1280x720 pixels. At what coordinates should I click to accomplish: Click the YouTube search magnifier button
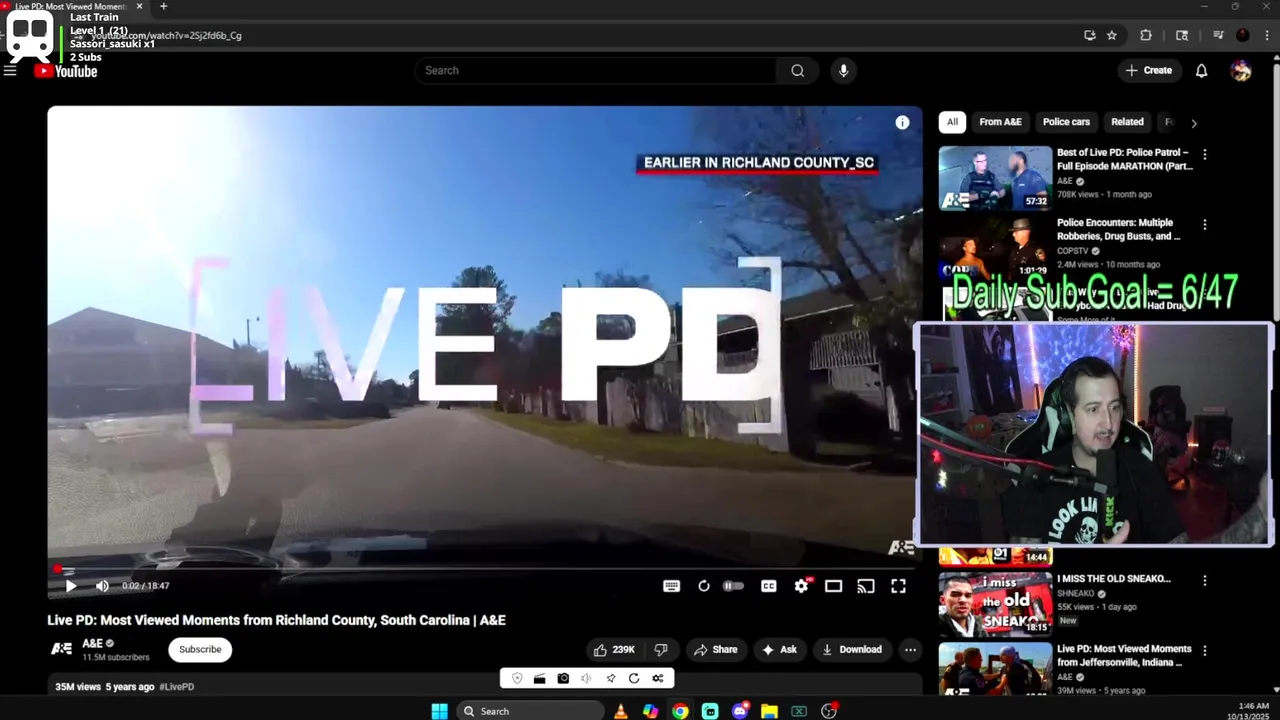coord(797,71)
